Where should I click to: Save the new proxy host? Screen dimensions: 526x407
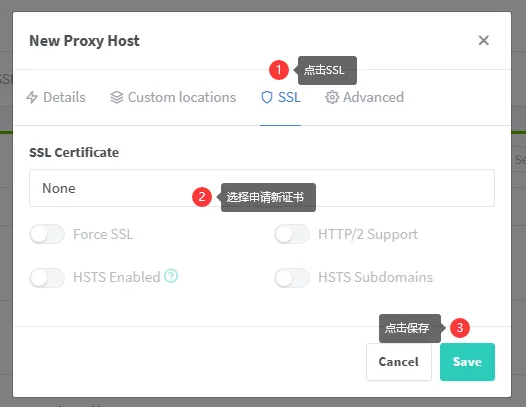coord(467,362)
